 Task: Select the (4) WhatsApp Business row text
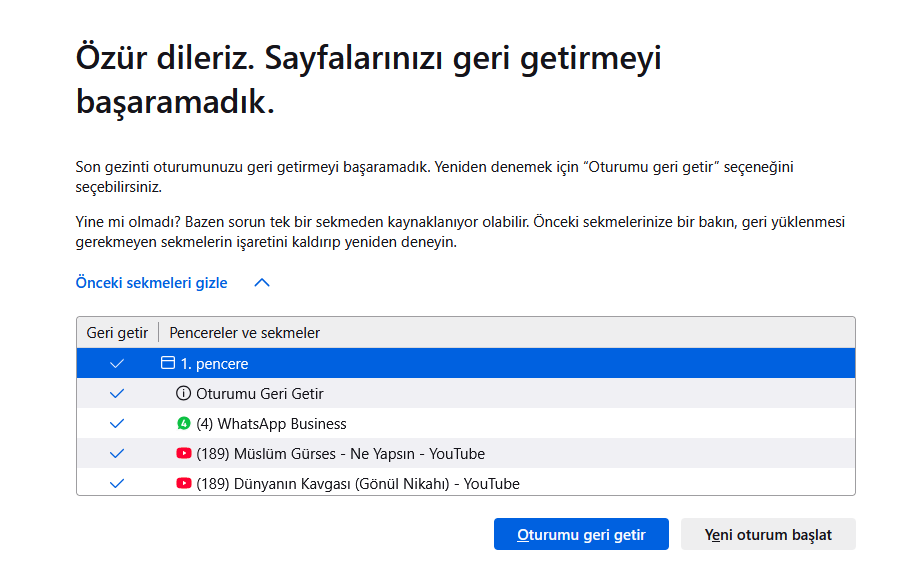click(x=271, y=424)
